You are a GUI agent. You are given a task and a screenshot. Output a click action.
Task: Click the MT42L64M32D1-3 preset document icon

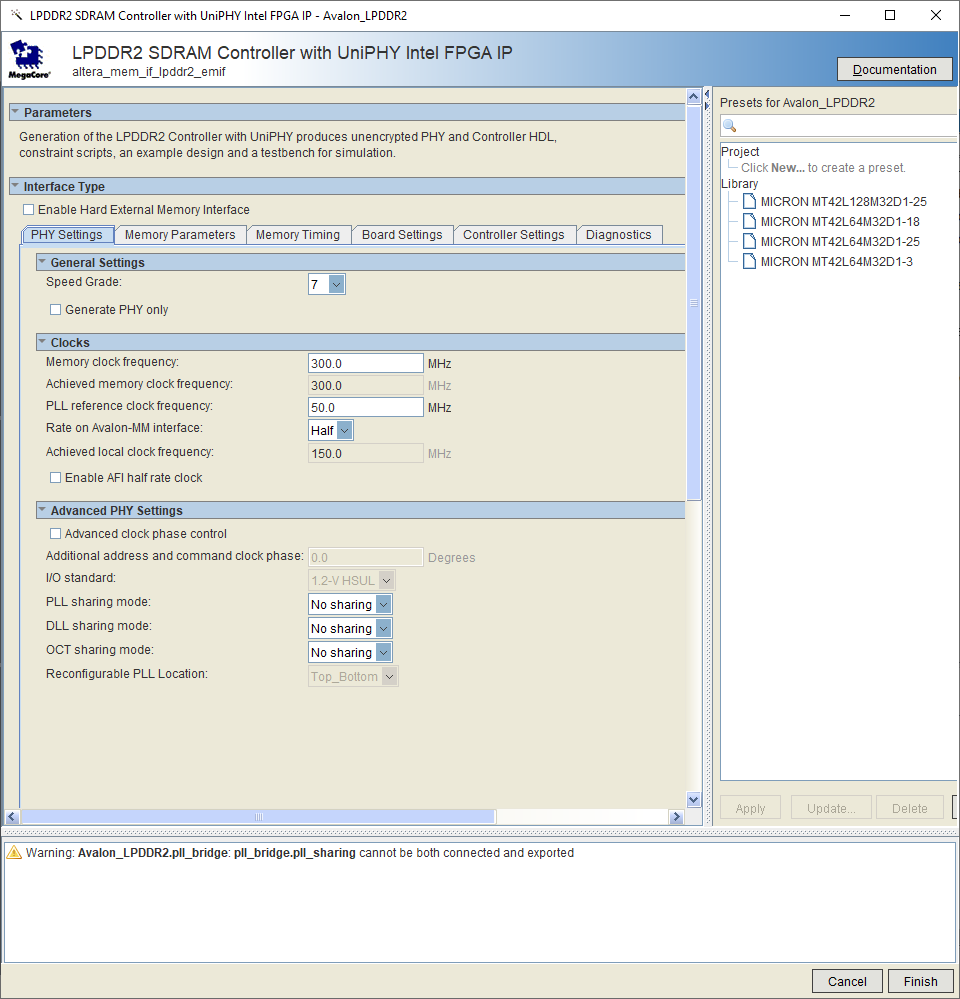pos(749,261)
